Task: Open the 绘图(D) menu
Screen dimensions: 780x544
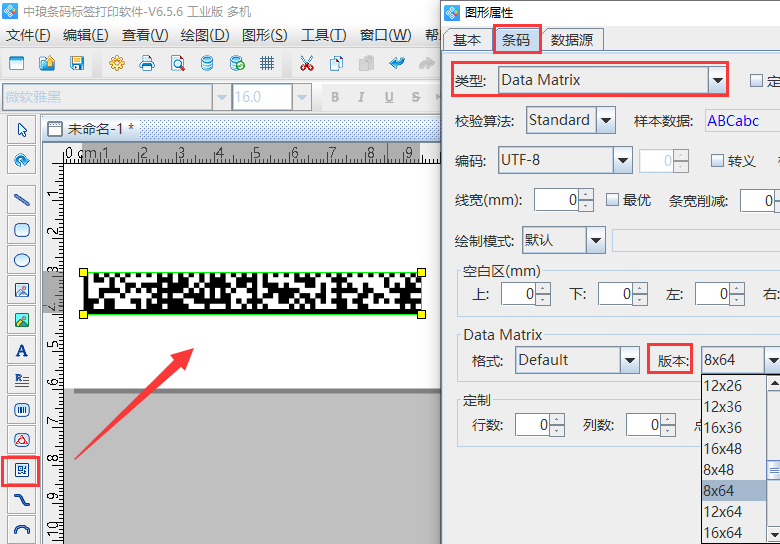Action: [x=204, y=35]
